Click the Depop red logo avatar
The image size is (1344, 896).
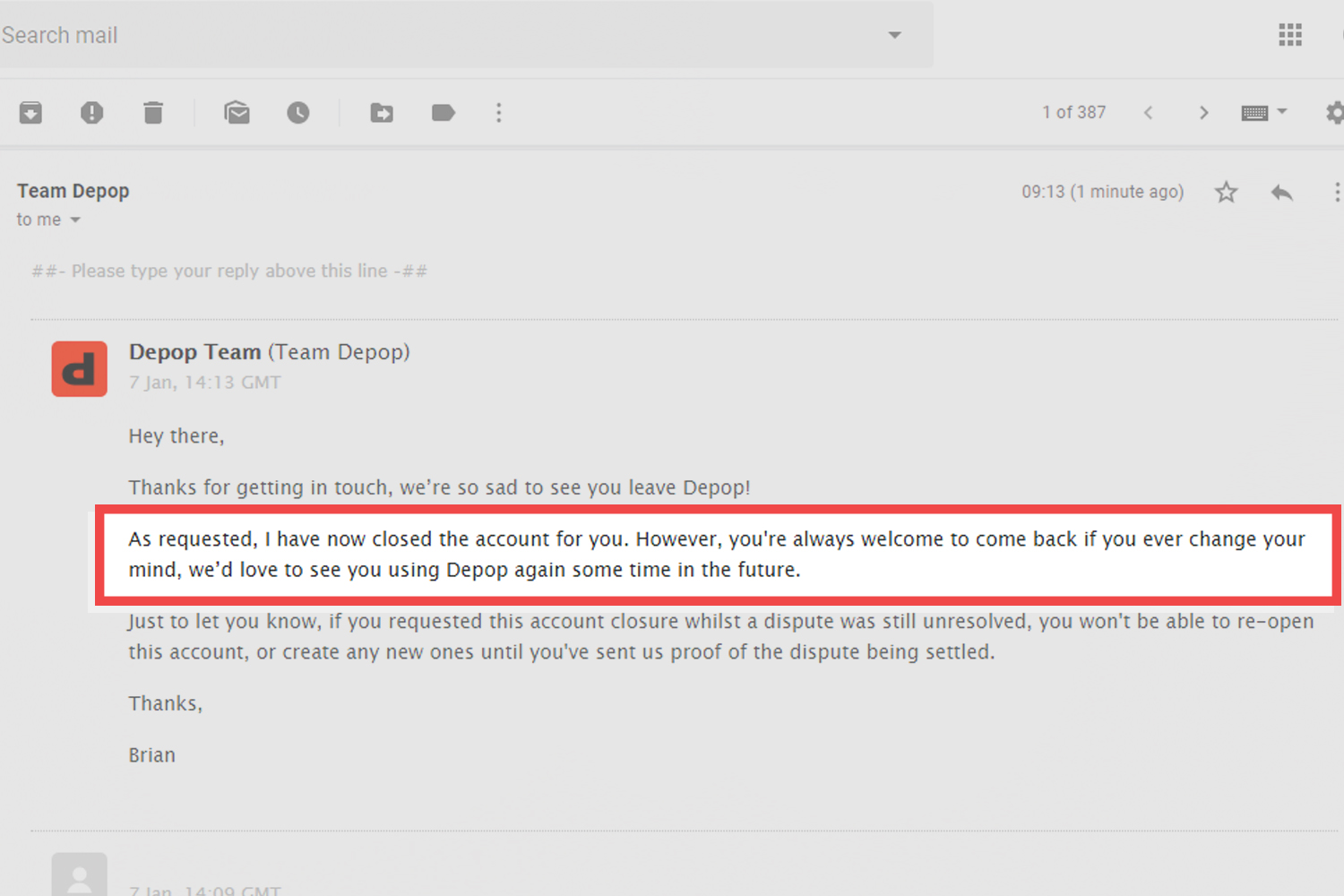pyautogui.click(x=79, y=369)
